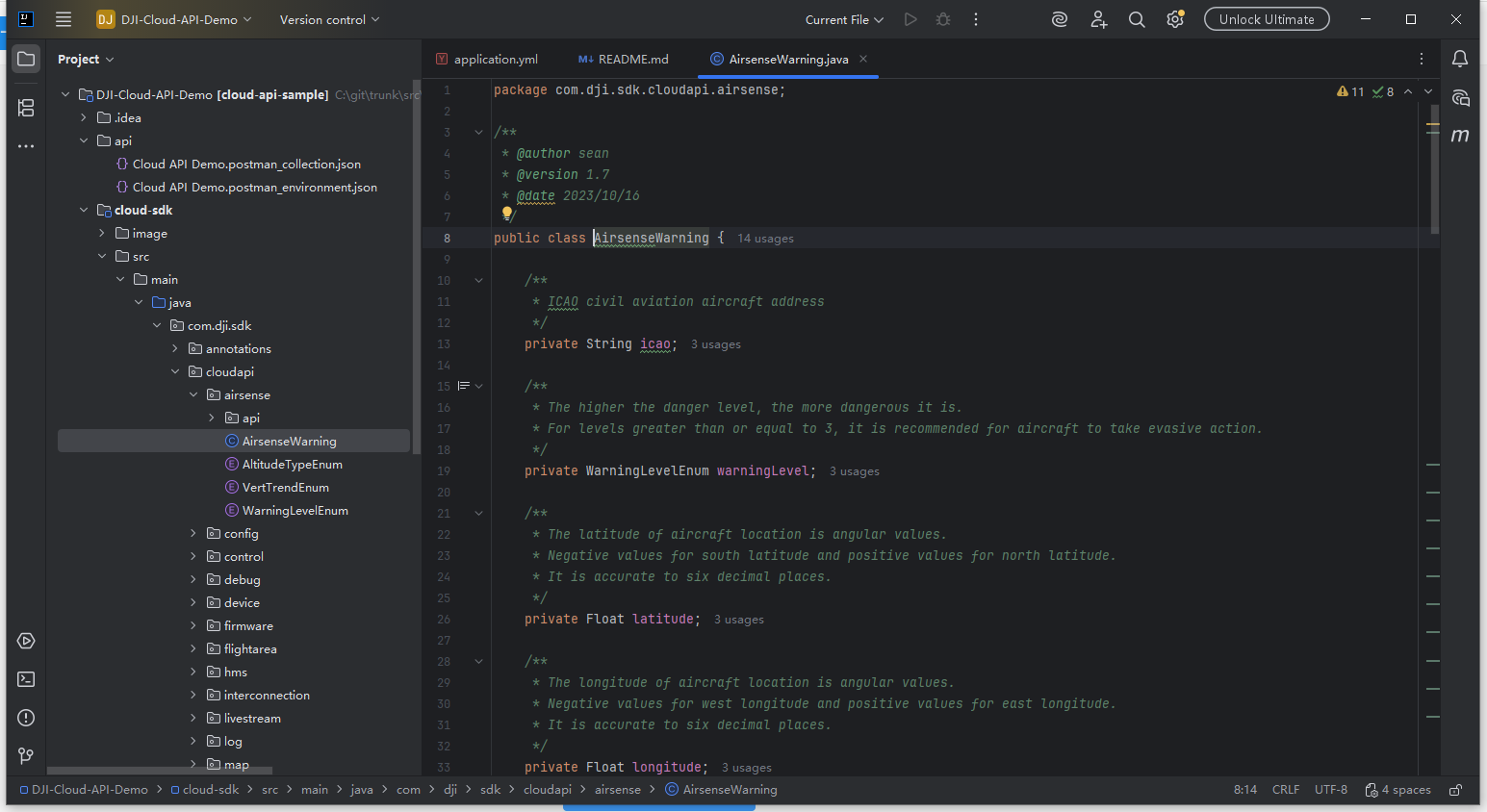The height and width of the screenshot is (812, 1487).
Task: Open the Maven tool window
Action: click(x=1460, y=136)
